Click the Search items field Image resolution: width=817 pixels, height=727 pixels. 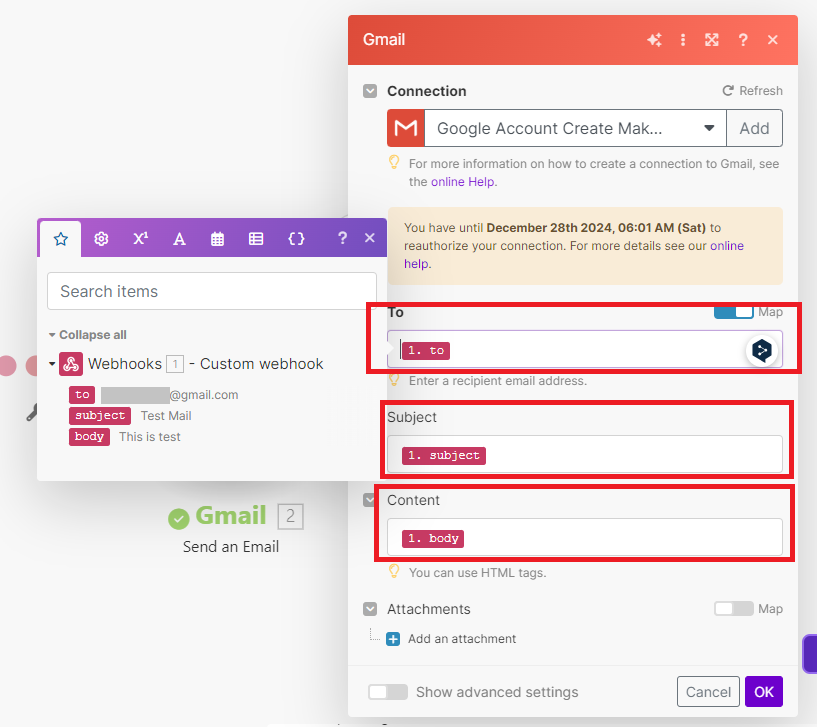pos(212,291)
